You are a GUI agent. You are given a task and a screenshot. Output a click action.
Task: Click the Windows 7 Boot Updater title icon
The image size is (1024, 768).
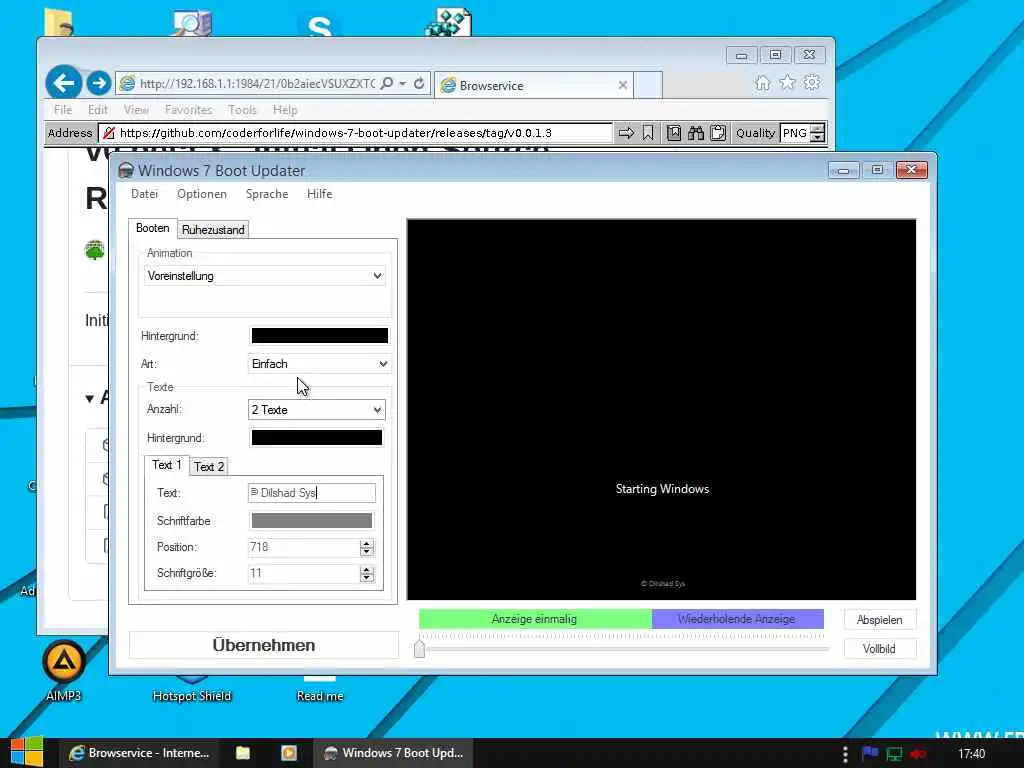(126, 170)
